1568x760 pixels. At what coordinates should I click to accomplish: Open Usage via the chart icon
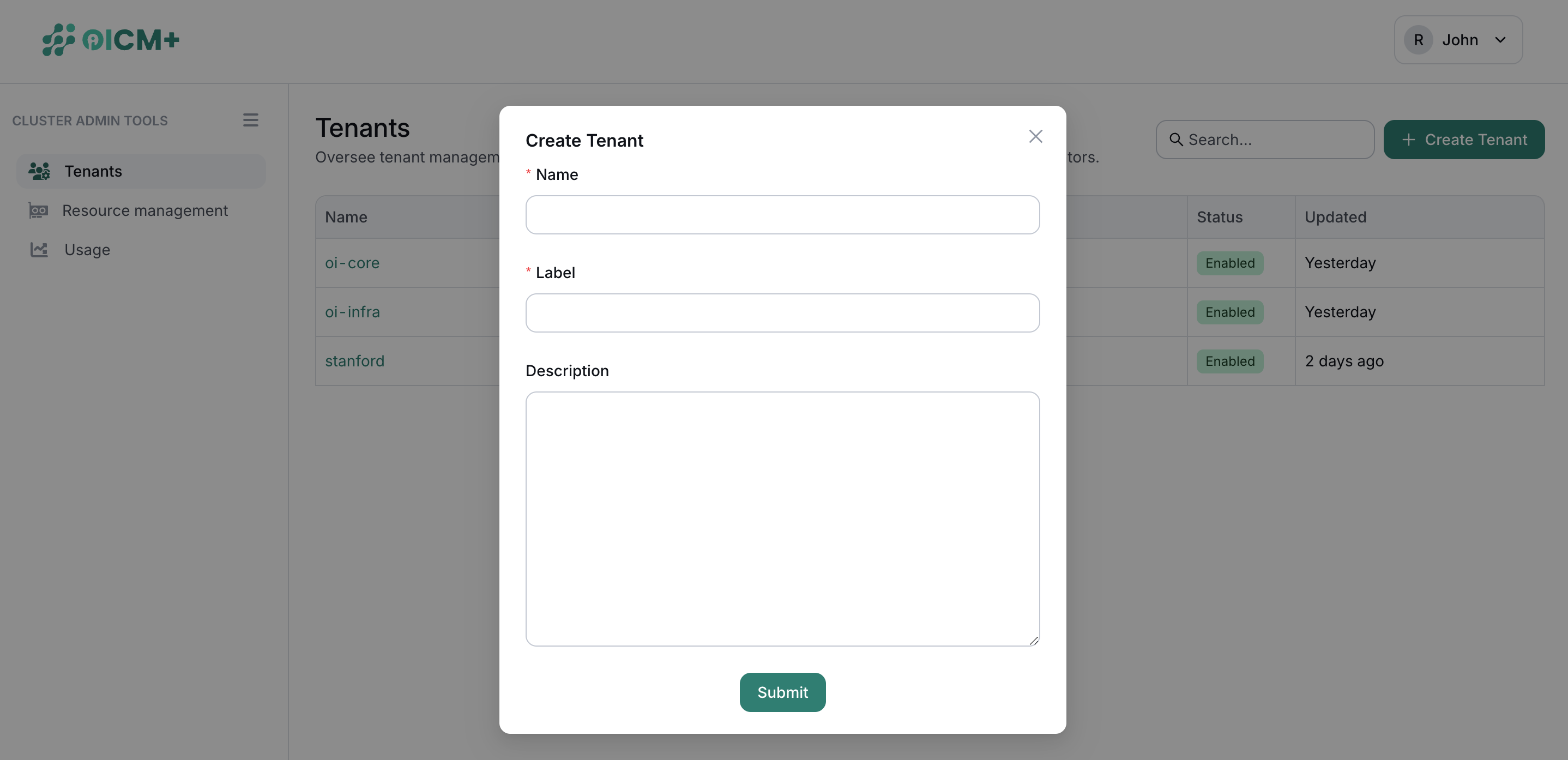(x=39, y=250)
